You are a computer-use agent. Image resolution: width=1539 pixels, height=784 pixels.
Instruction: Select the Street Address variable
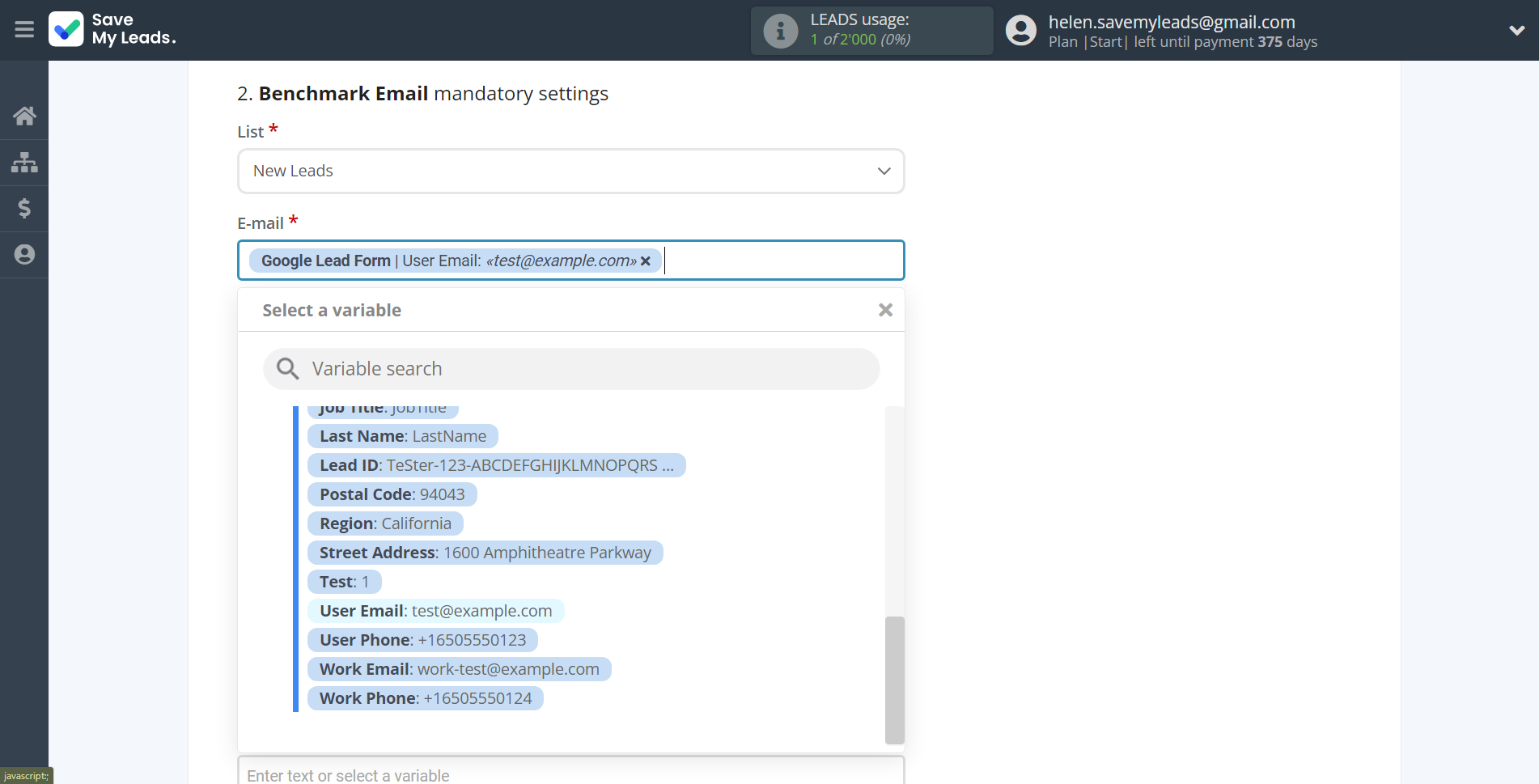485,553
